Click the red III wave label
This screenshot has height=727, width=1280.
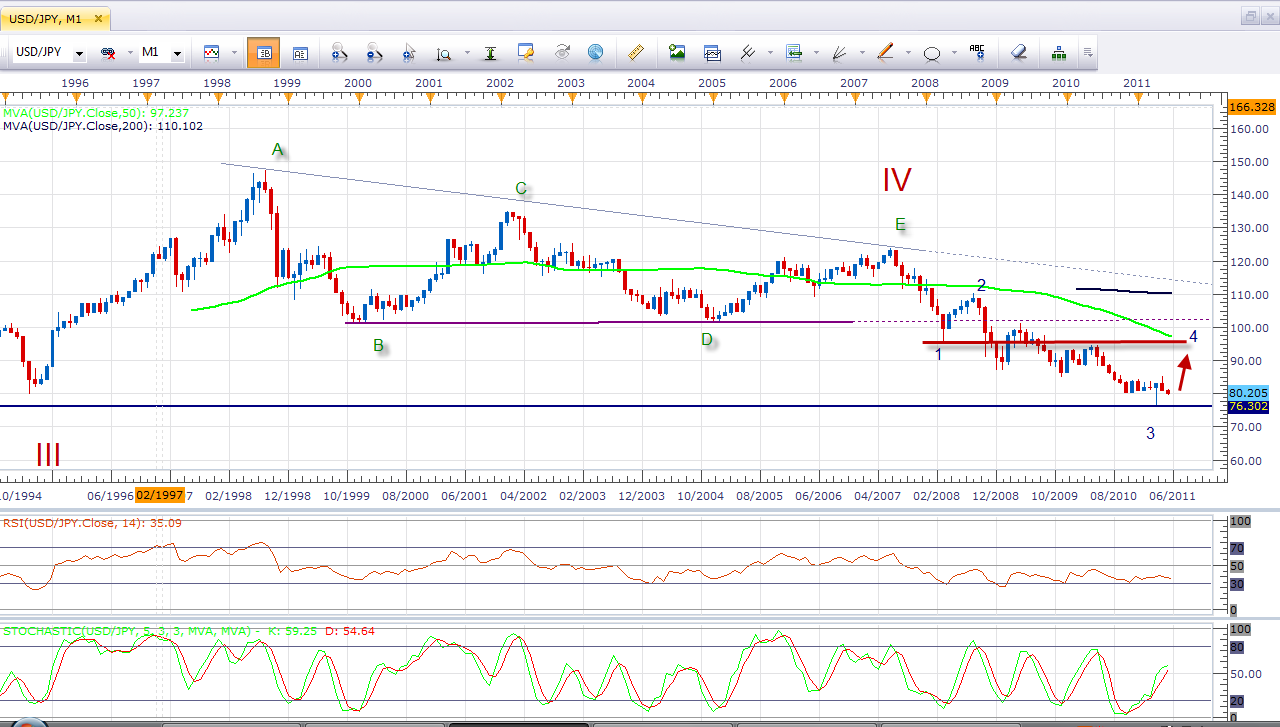(x=49, y=455)
